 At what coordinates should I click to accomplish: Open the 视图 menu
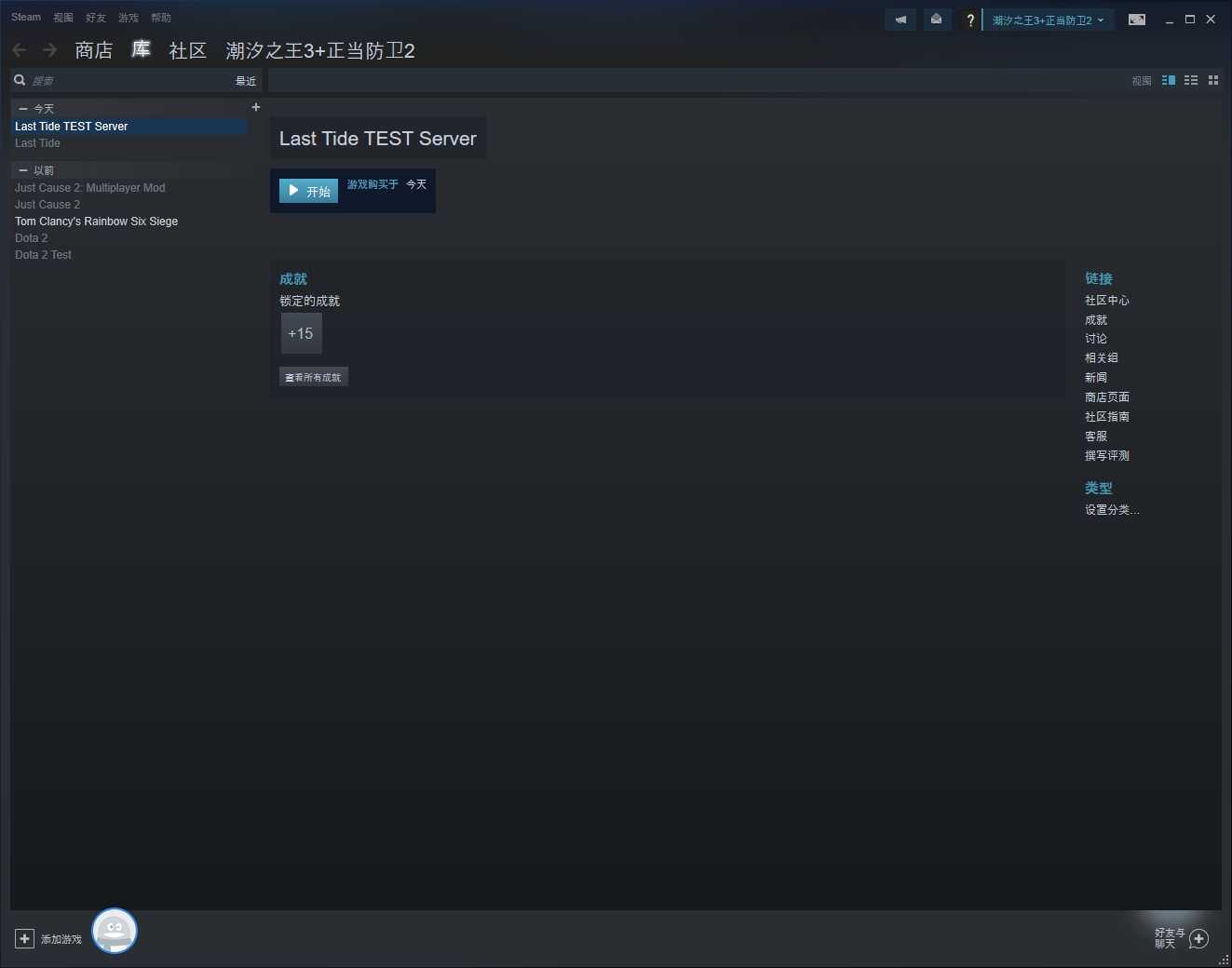(x=63, y=18)
